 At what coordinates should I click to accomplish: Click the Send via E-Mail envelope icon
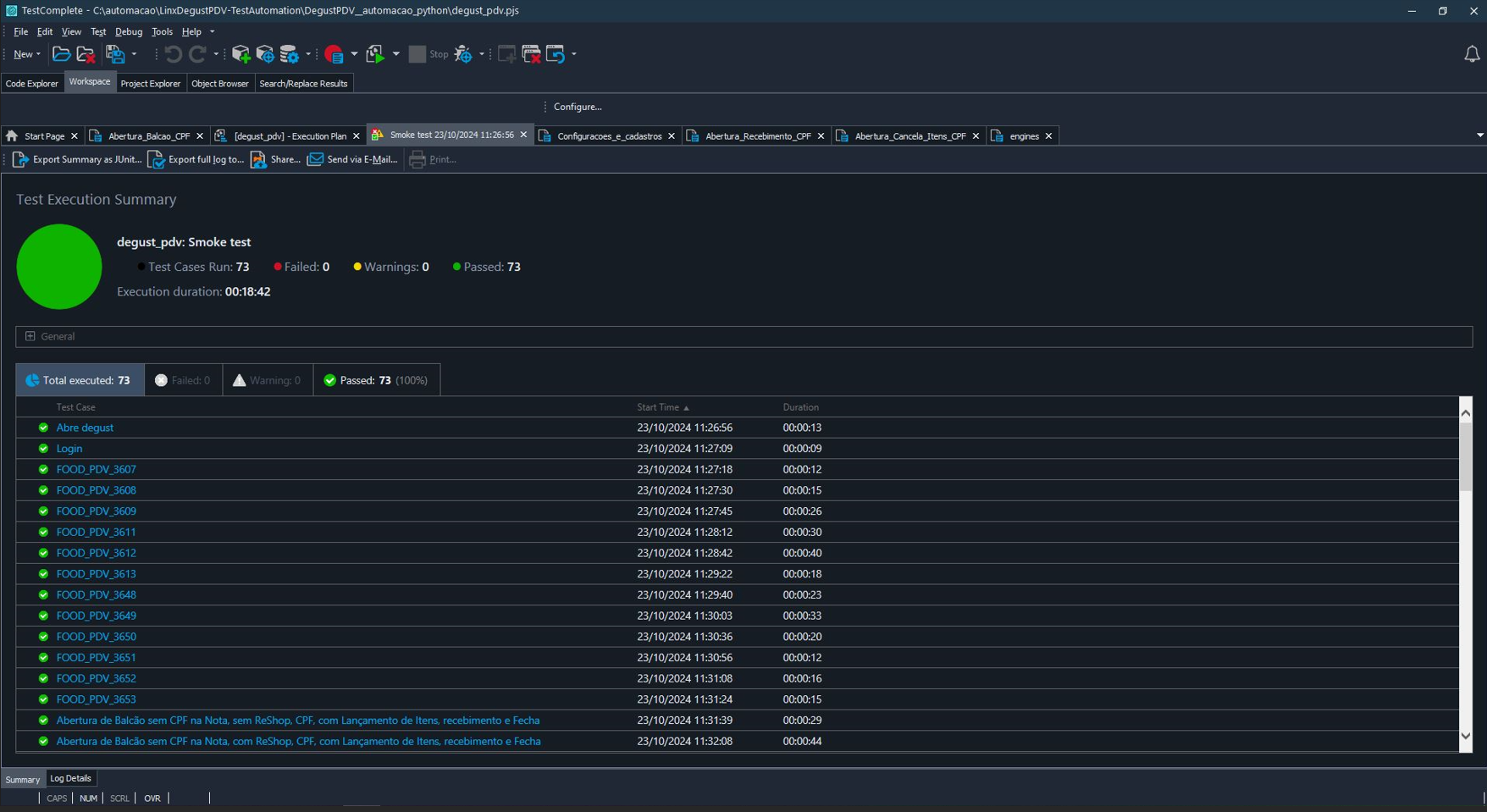pyautogui.click(x=315, y=159)
